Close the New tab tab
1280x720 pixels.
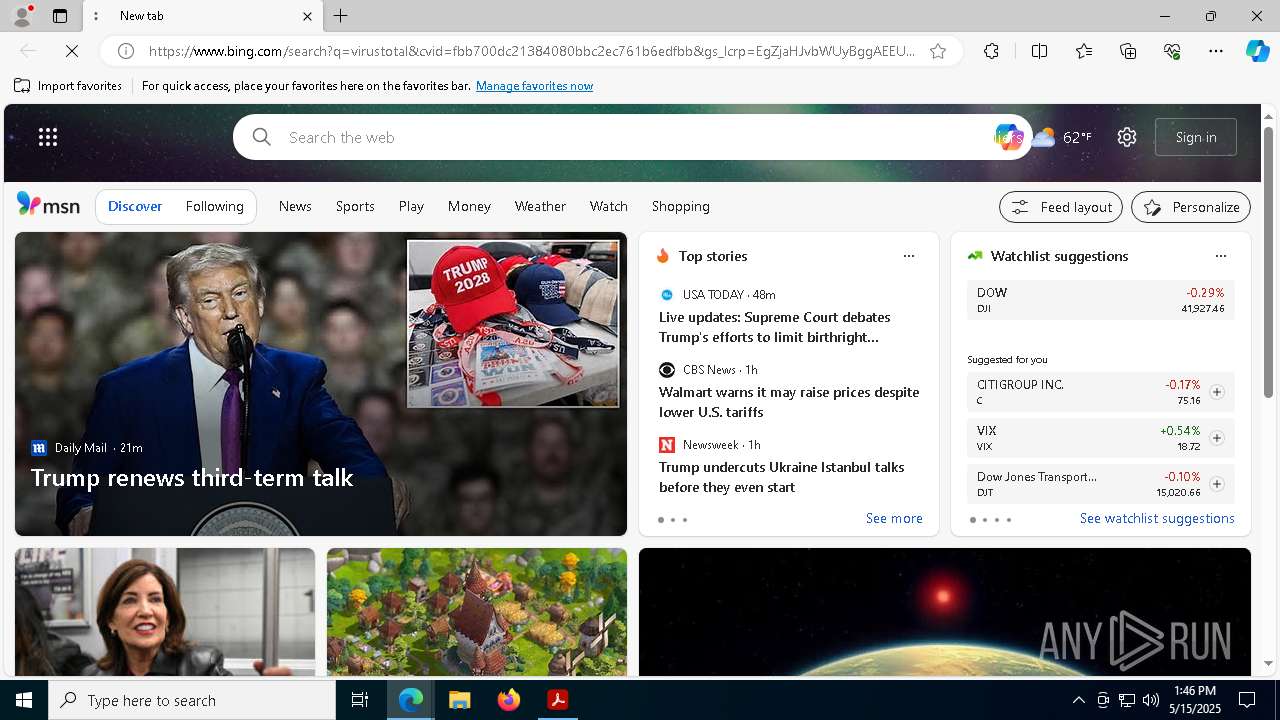(x=307, y=16)
